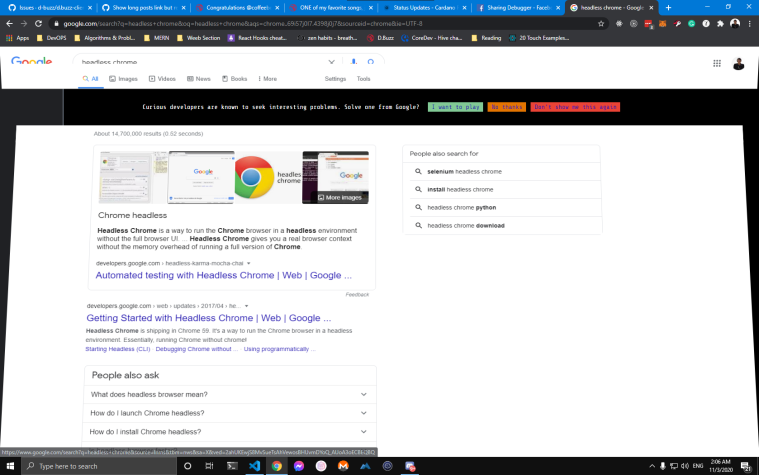Open the MERN bookmarks folder

click(x=156, y=38)
